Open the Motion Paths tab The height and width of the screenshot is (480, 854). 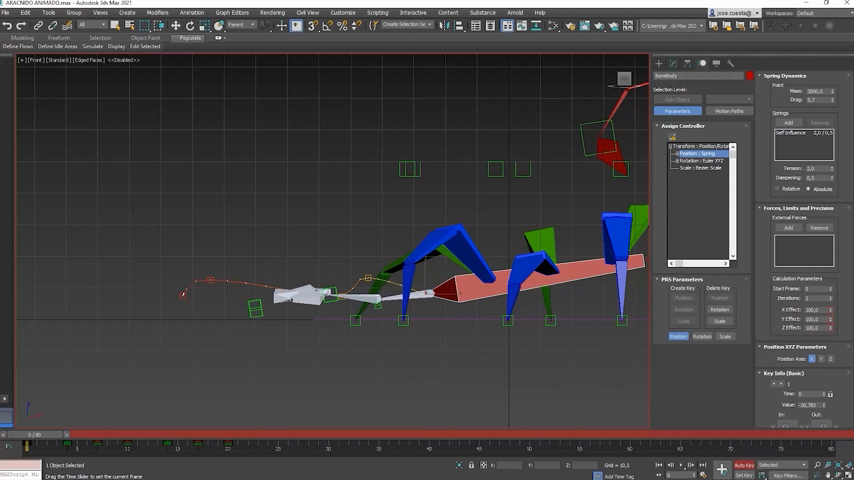pyautogui.click(x=729, y=111)
